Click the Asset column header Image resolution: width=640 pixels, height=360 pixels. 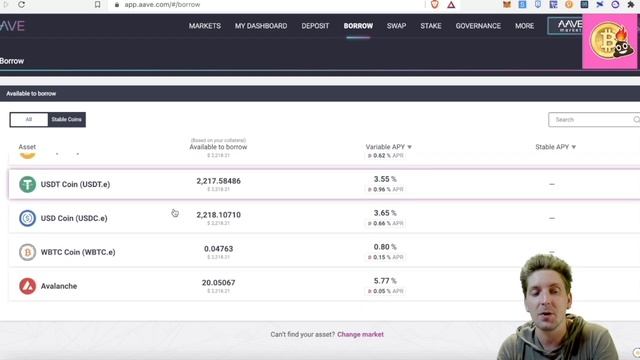tap(27, 147)
